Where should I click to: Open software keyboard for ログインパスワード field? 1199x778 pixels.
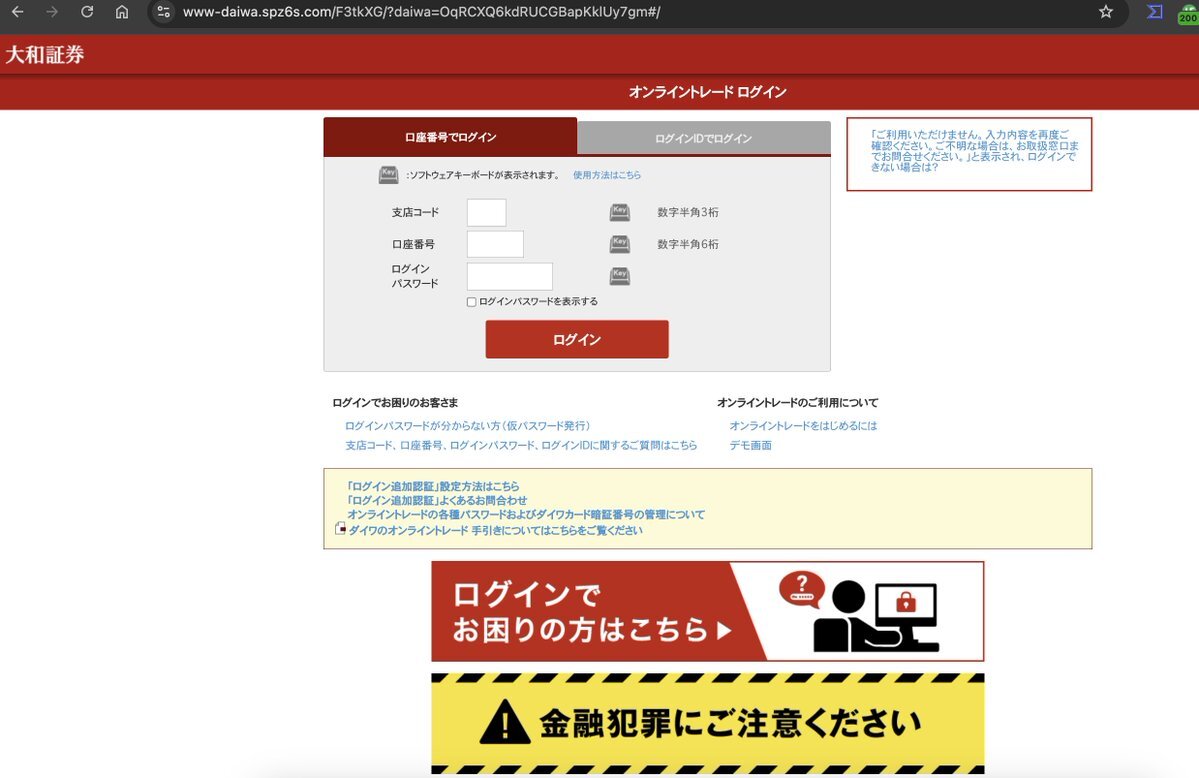[x=620, y=276]
